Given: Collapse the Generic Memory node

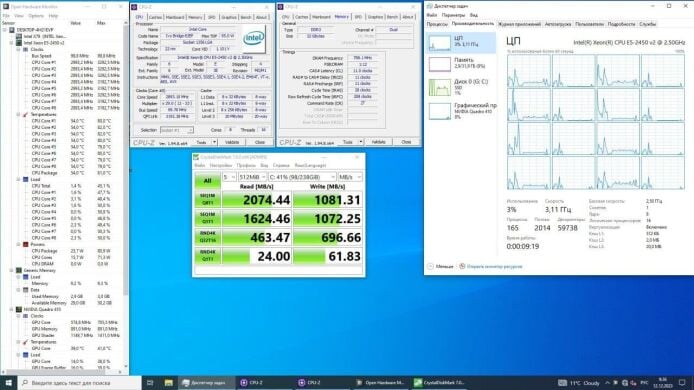Looking at the screenshot, I should tap(12, 270).
